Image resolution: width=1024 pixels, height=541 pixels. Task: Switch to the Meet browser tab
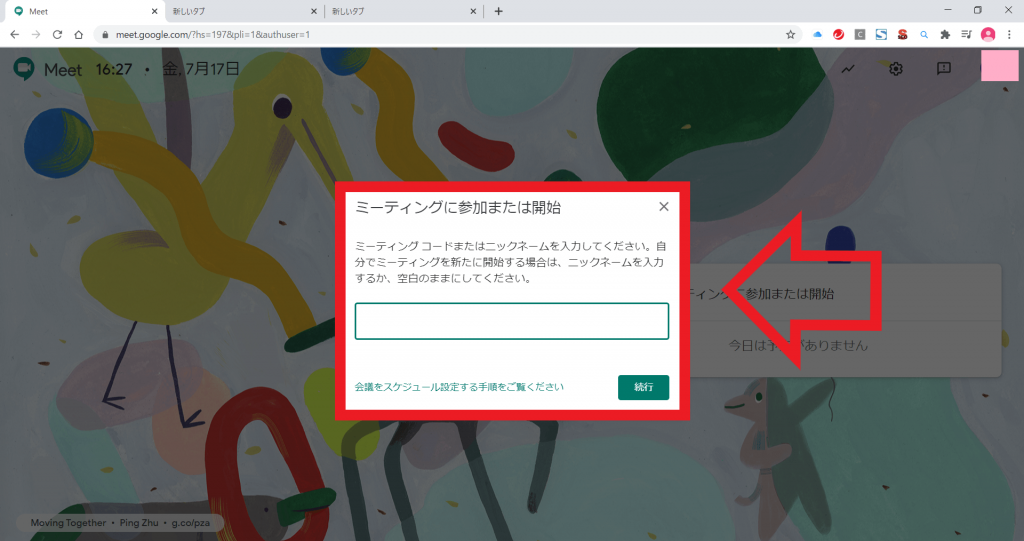click(82, 12)
